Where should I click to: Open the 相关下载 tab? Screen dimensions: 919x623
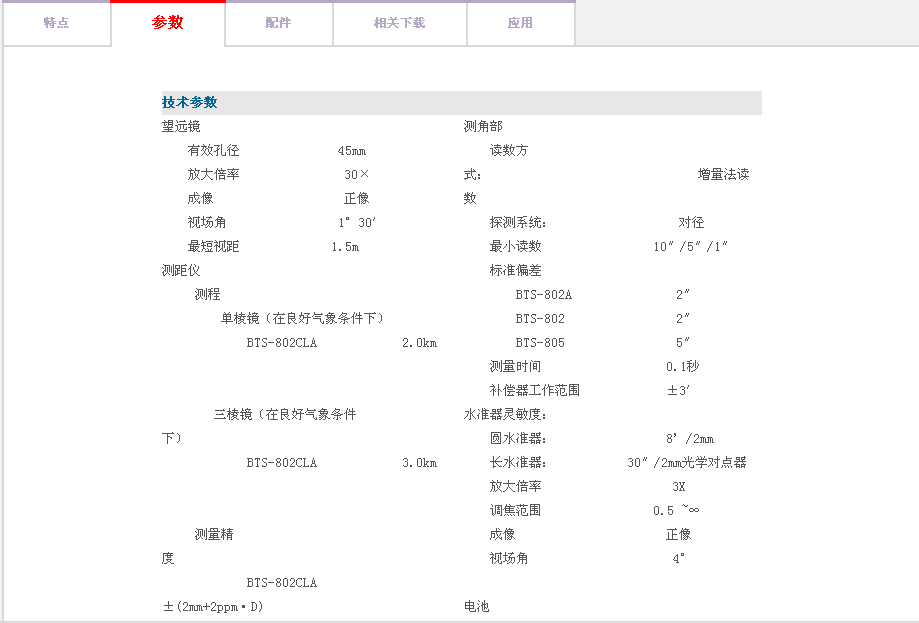[x=399, y=23]
